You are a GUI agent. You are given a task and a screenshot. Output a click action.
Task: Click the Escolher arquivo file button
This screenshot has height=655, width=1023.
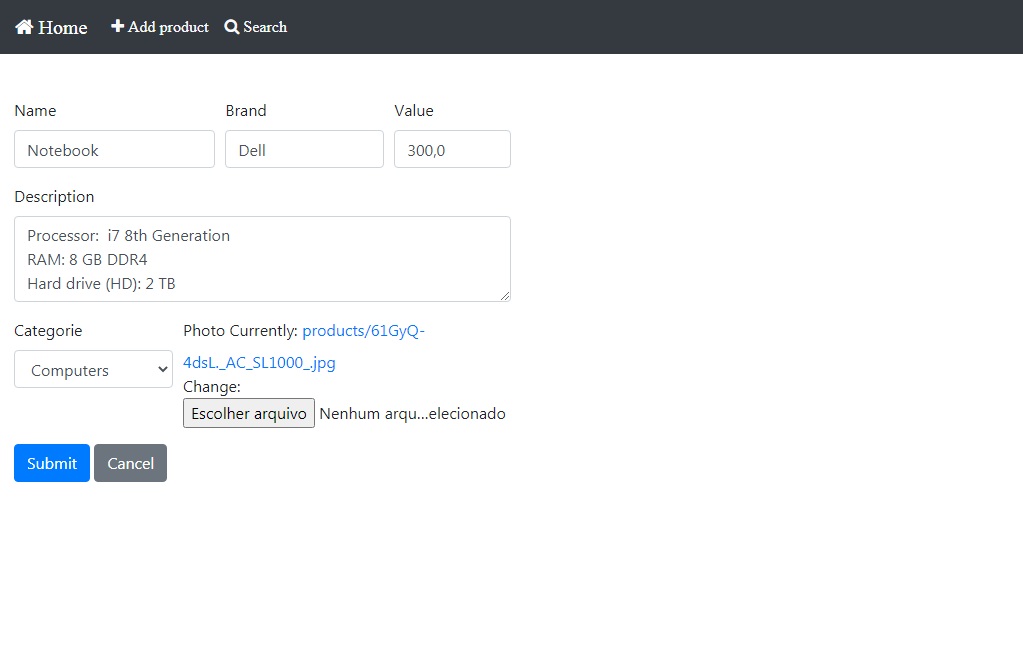tap(248, 412)
